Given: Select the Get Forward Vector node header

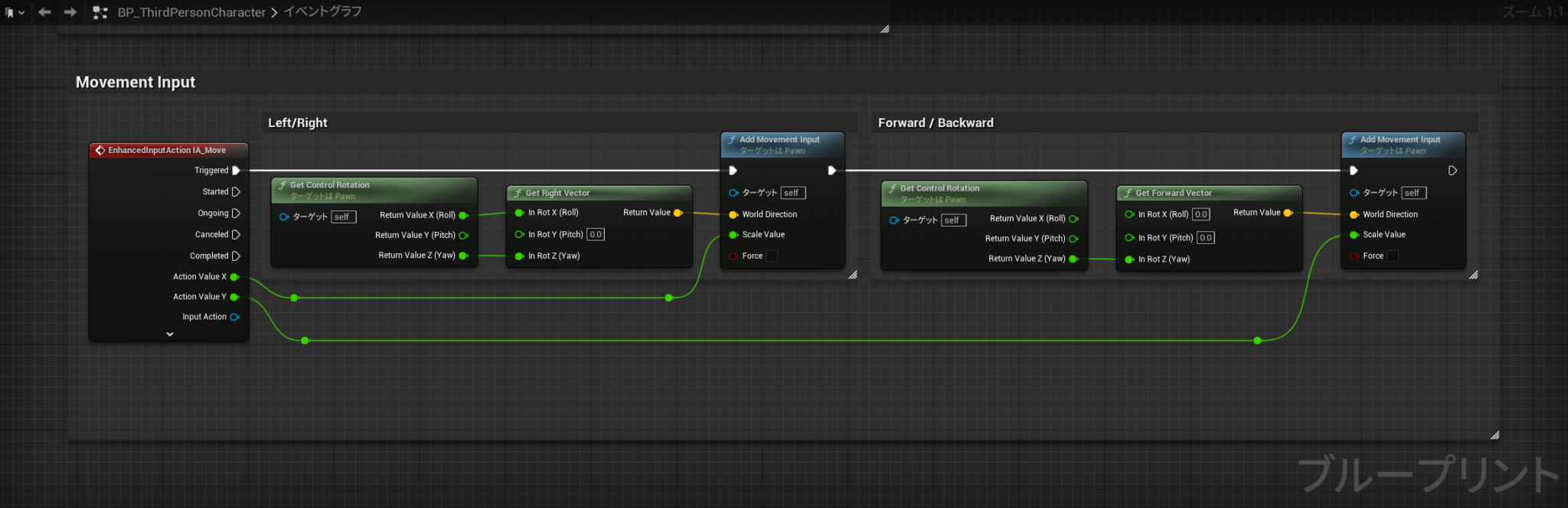Looking at the screenshot, I should [1209, 193].
